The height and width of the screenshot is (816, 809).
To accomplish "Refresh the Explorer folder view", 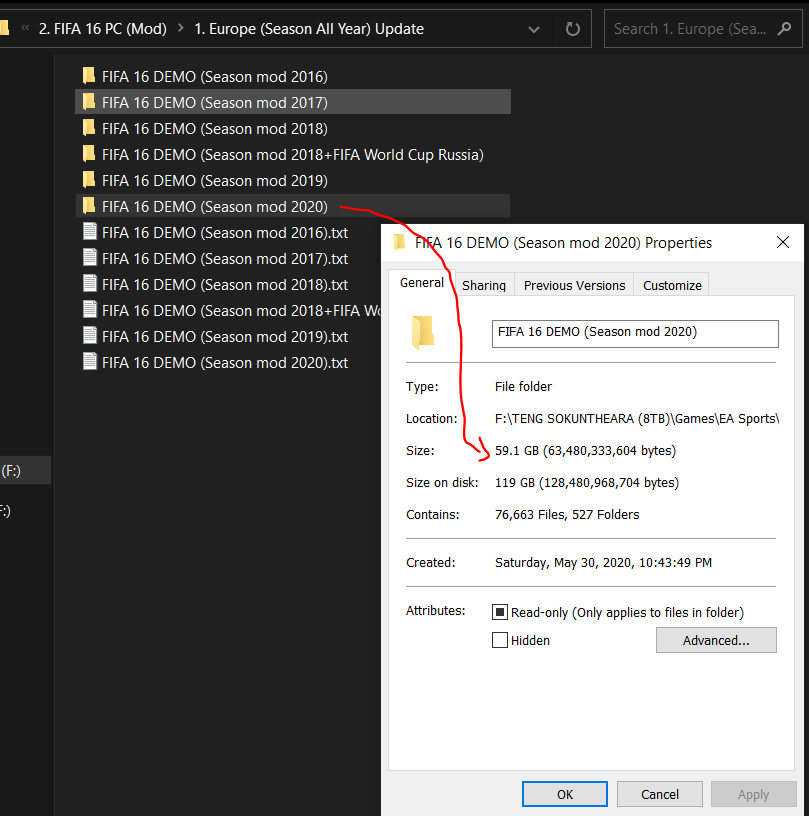I will (x=572, y=29).
